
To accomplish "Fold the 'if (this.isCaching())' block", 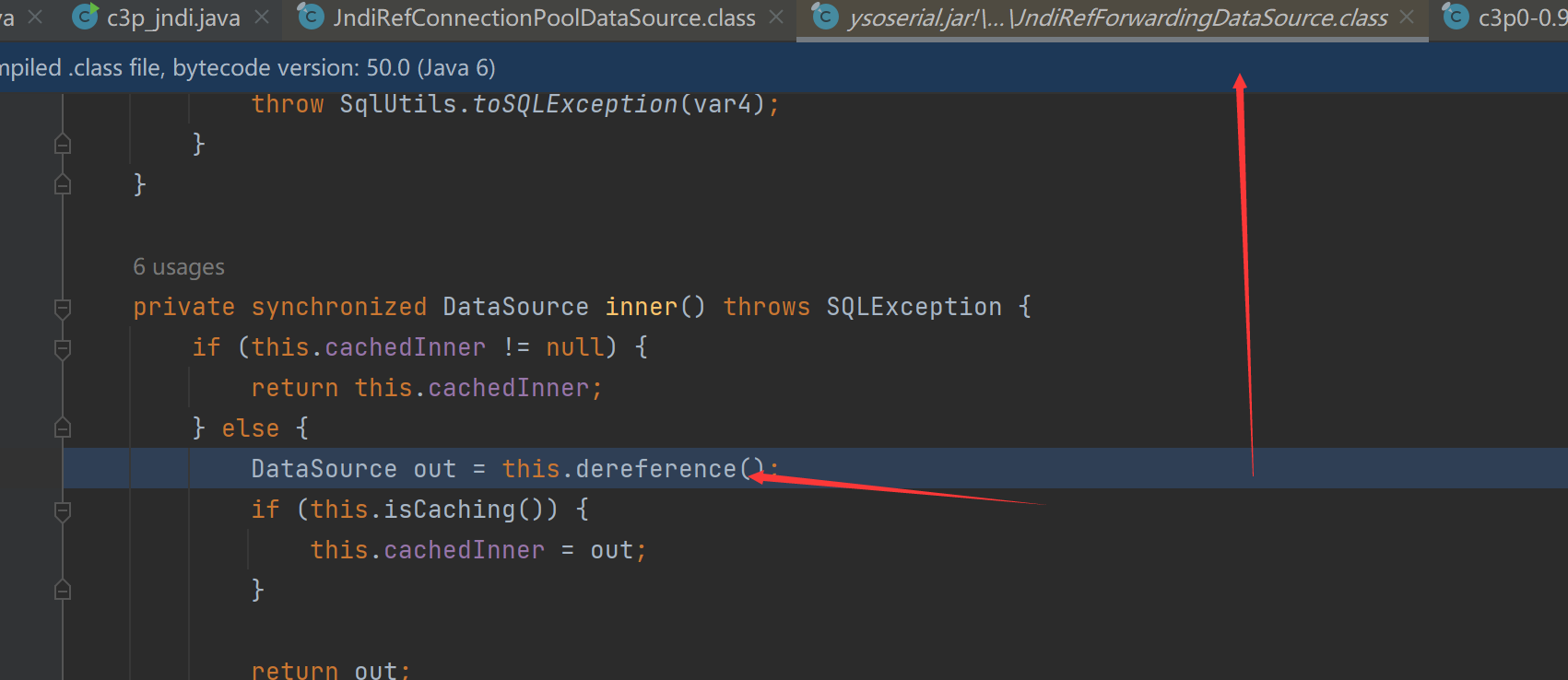I will (63, 510).
